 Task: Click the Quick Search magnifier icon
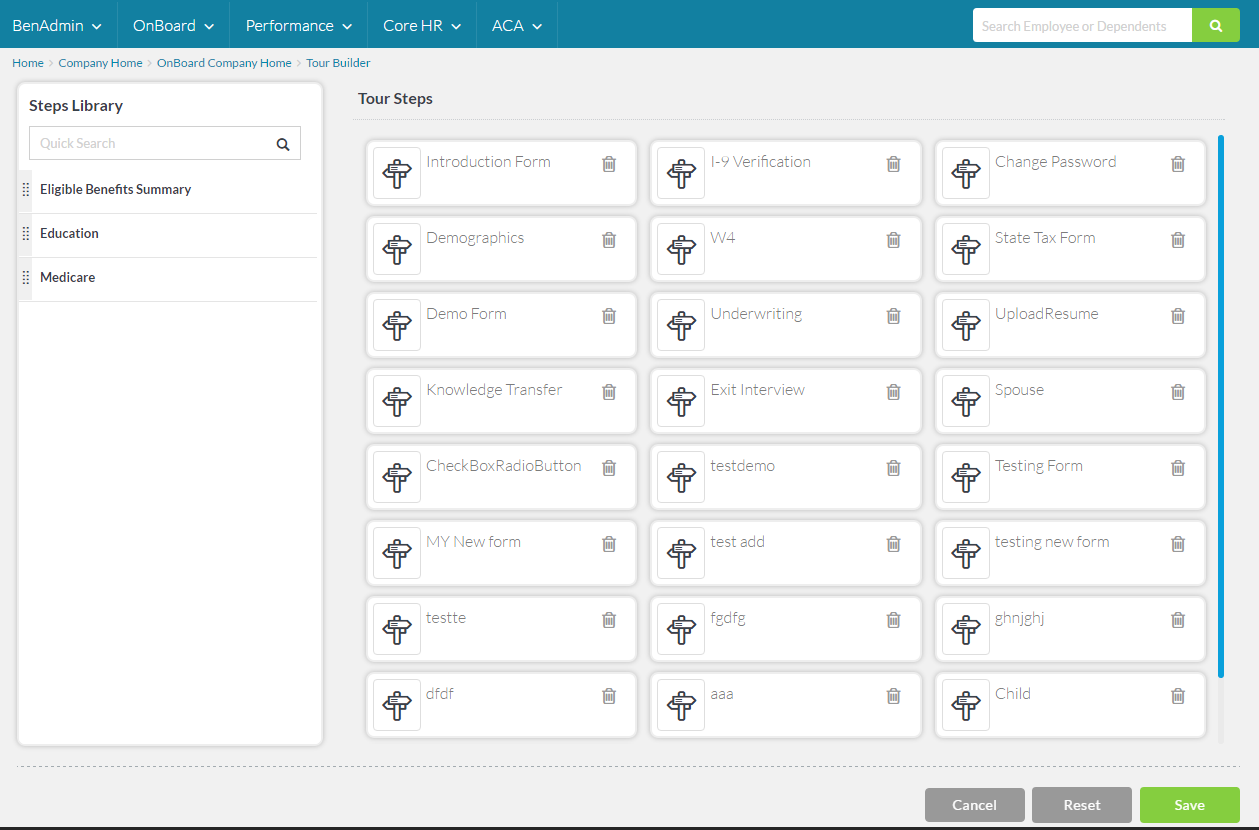pyautogui.click(x=283, y=144)
